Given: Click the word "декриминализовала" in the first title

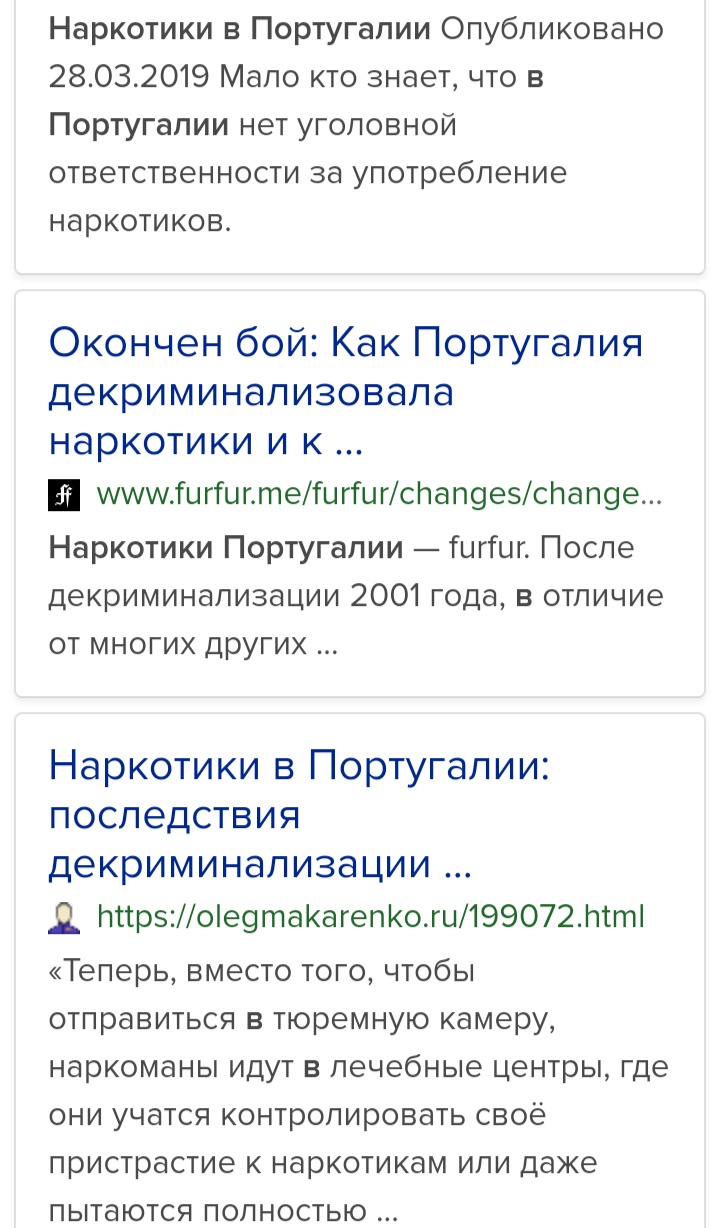Looking at the screenshot, I should click(251, 392).
